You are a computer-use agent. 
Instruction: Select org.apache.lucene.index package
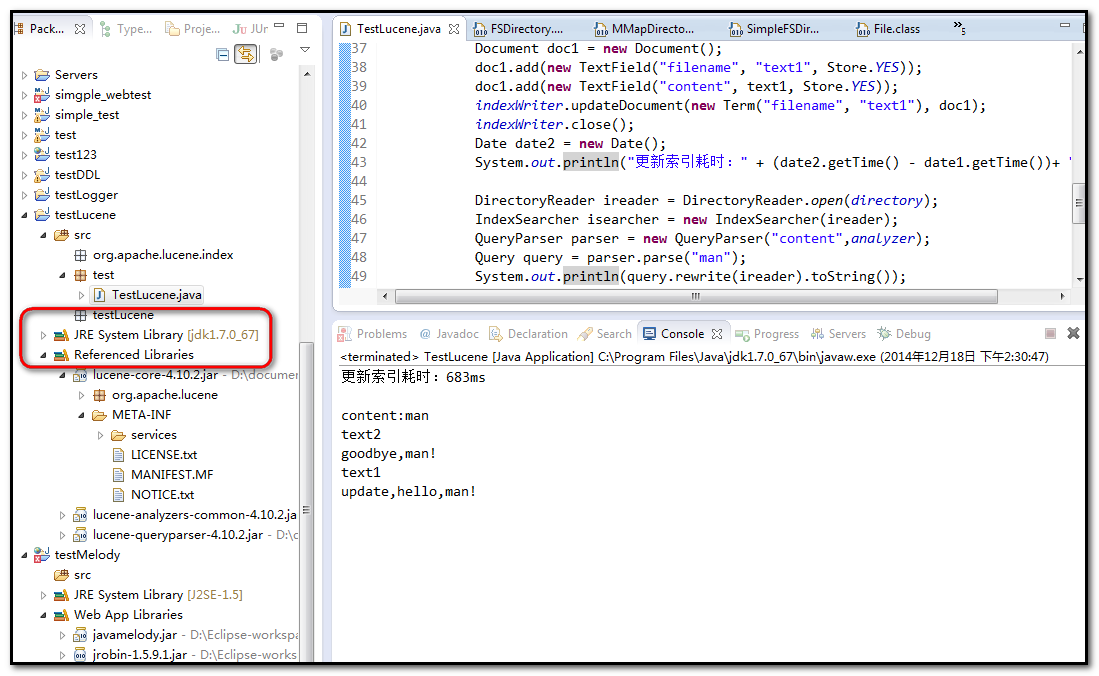[153, 255]
